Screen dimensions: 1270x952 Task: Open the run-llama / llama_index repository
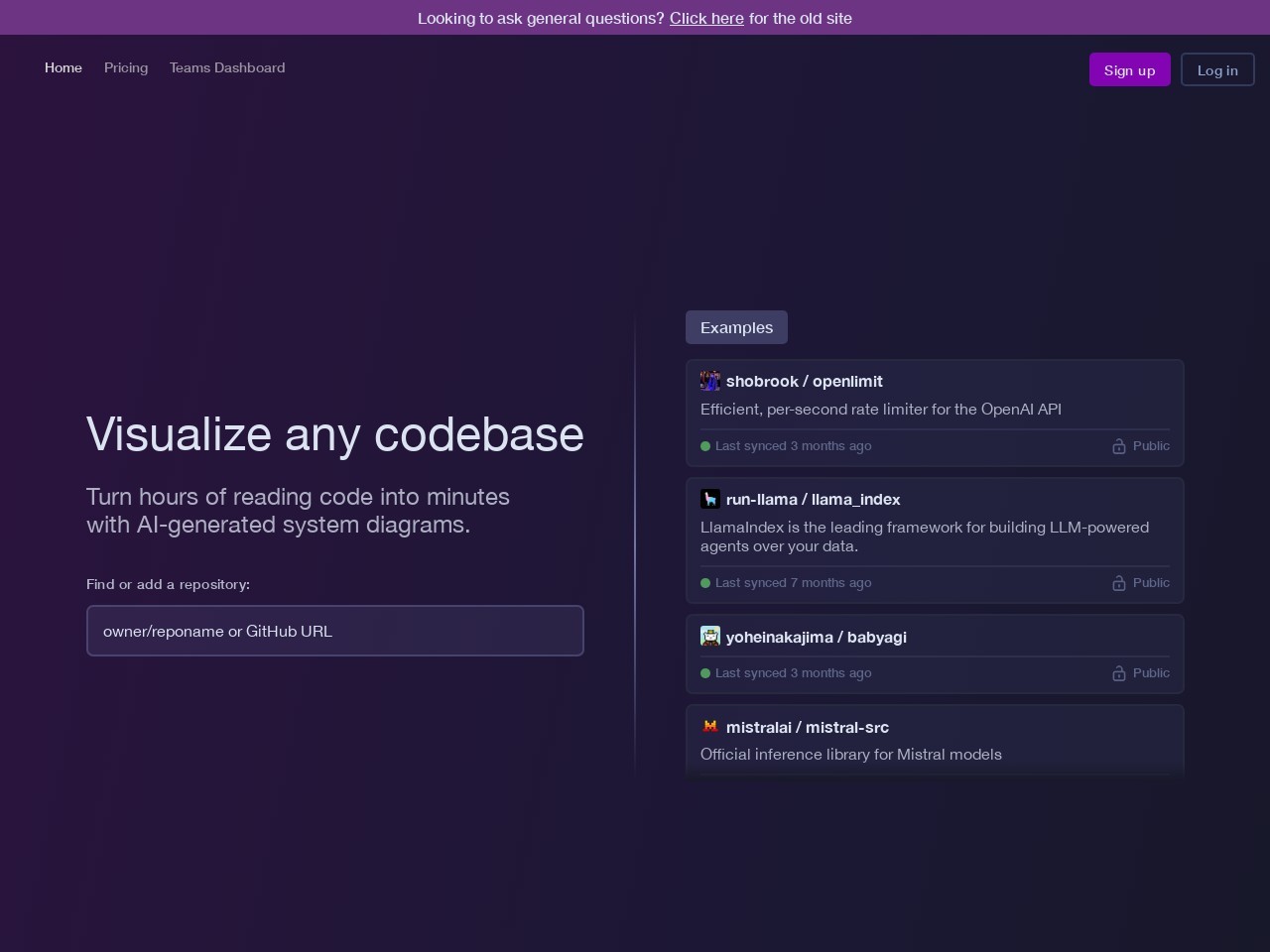[x=813, y=499]
